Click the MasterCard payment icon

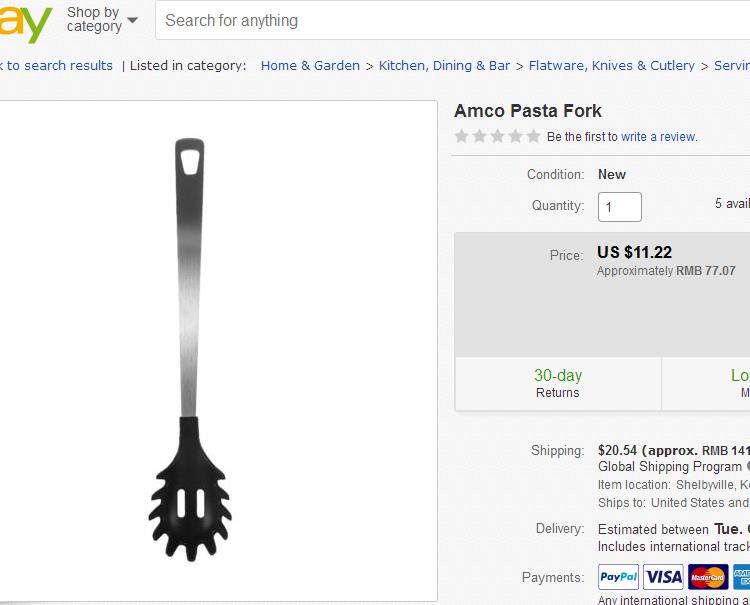point(707,577)
